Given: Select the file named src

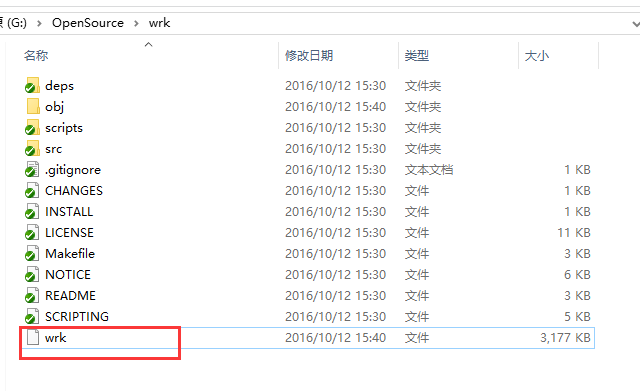Looking at the screenshot, I should [x=53, y=149].
